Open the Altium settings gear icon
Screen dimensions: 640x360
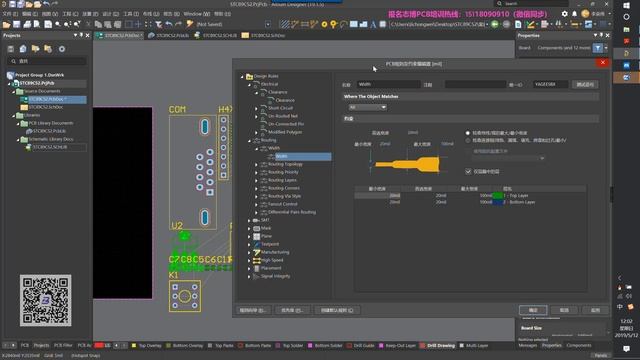(x=564, y=14)
